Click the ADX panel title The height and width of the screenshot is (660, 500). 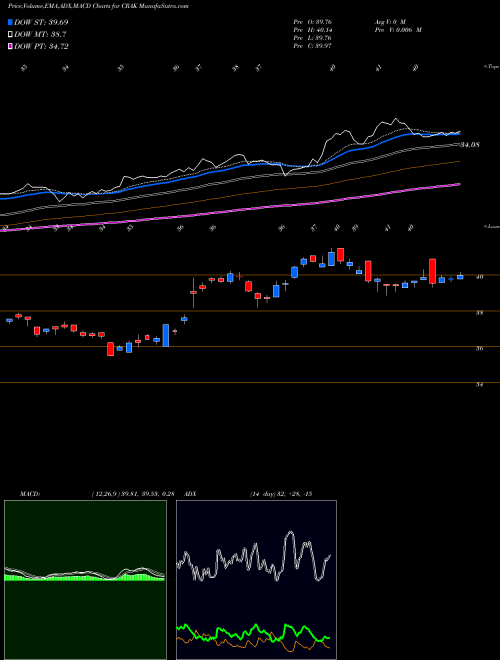(190, 494)
